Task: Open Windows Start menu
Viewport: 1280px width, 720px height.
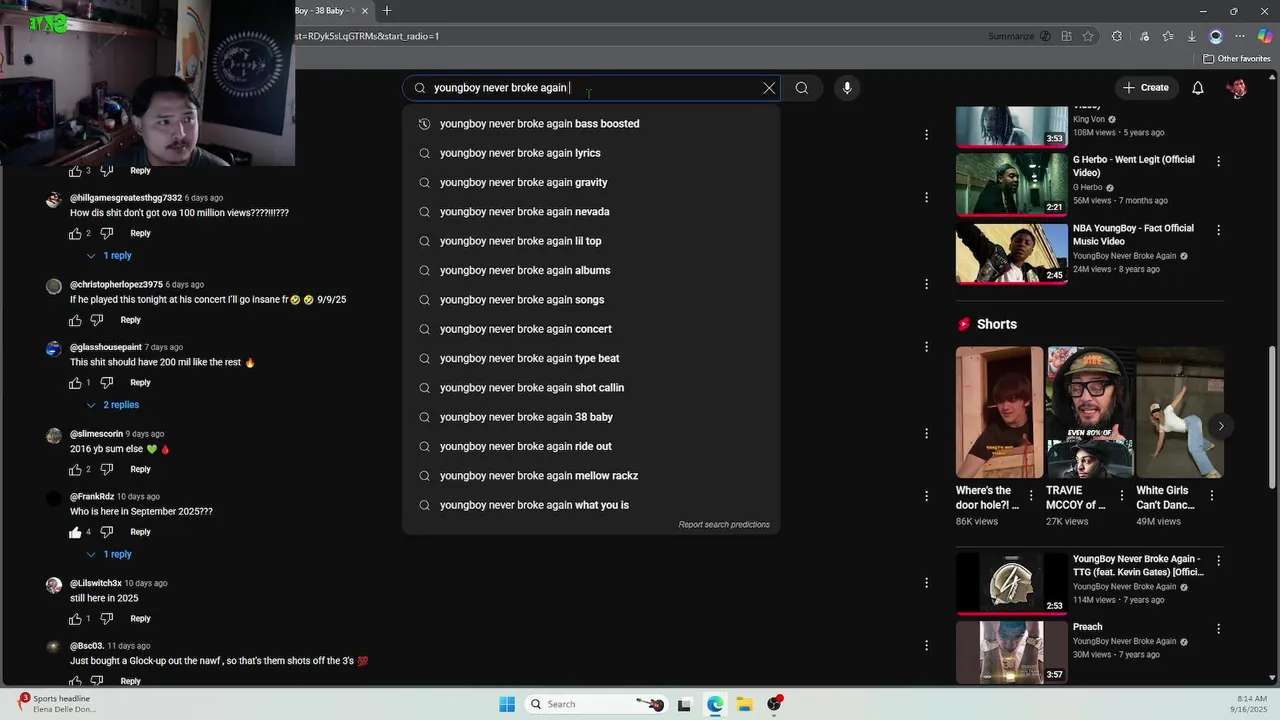Action: 507,704
